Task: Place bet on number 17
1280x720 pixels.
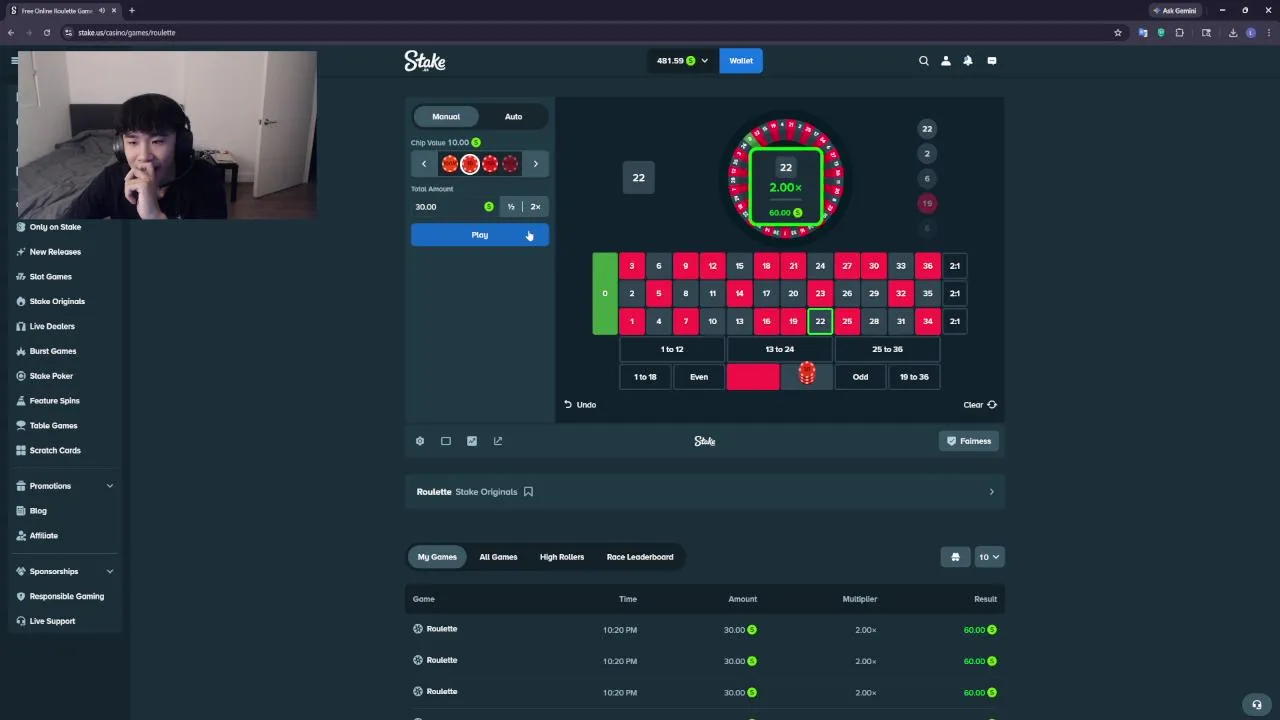Action: [x=766, y=294]
